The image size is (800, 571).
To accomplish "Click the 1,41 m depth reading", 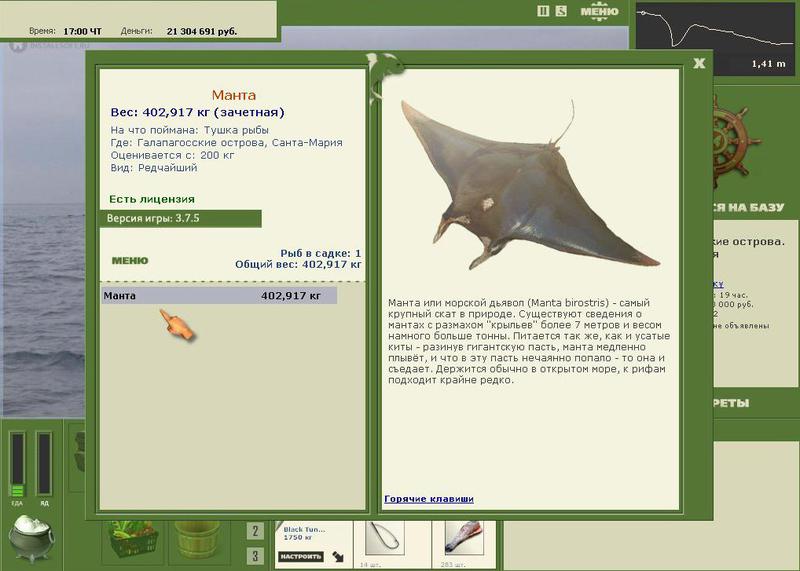I will [768, 64].
